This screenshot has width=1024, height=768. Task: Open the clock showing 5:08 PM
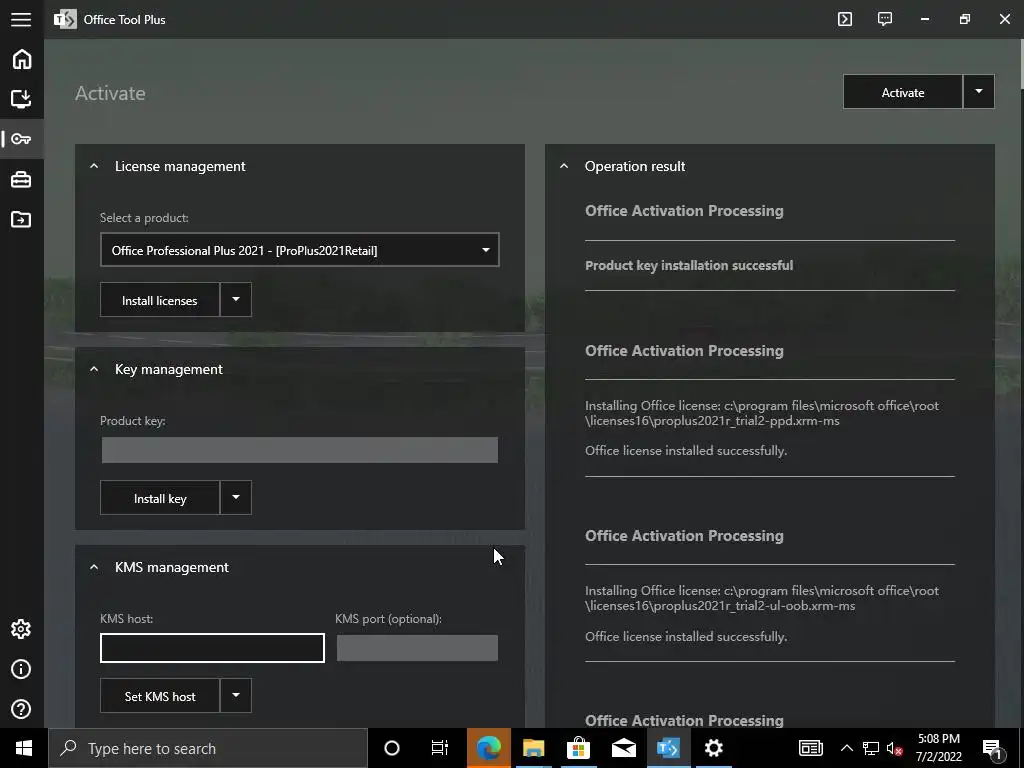tap(938, 748)
